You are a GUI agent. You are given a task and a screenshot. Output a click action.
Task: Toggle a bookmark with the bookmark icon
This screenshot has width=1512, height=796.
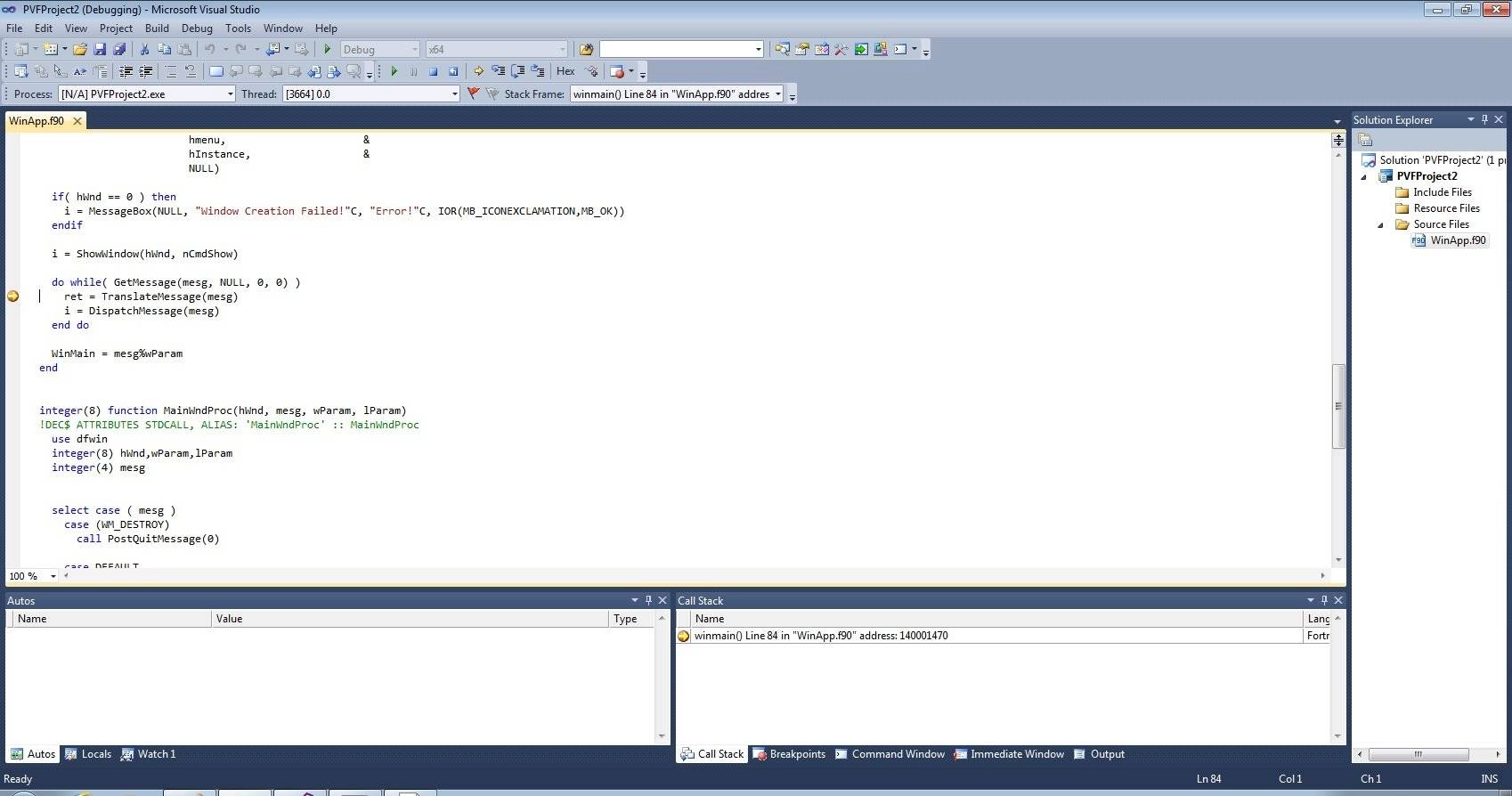click(215, 71)
